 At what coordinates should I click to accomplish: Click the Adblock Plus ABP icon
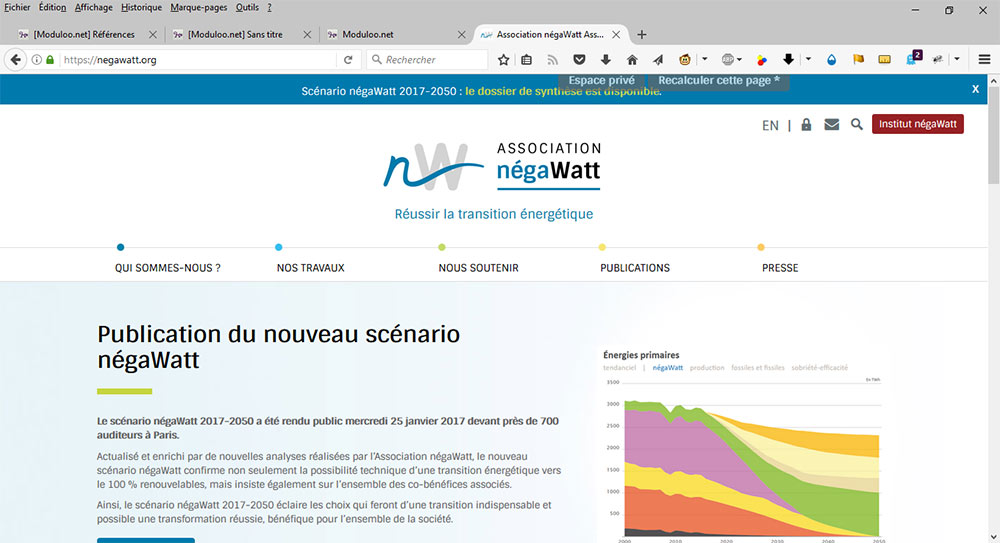pyautogui.click(x=728, y=59)
